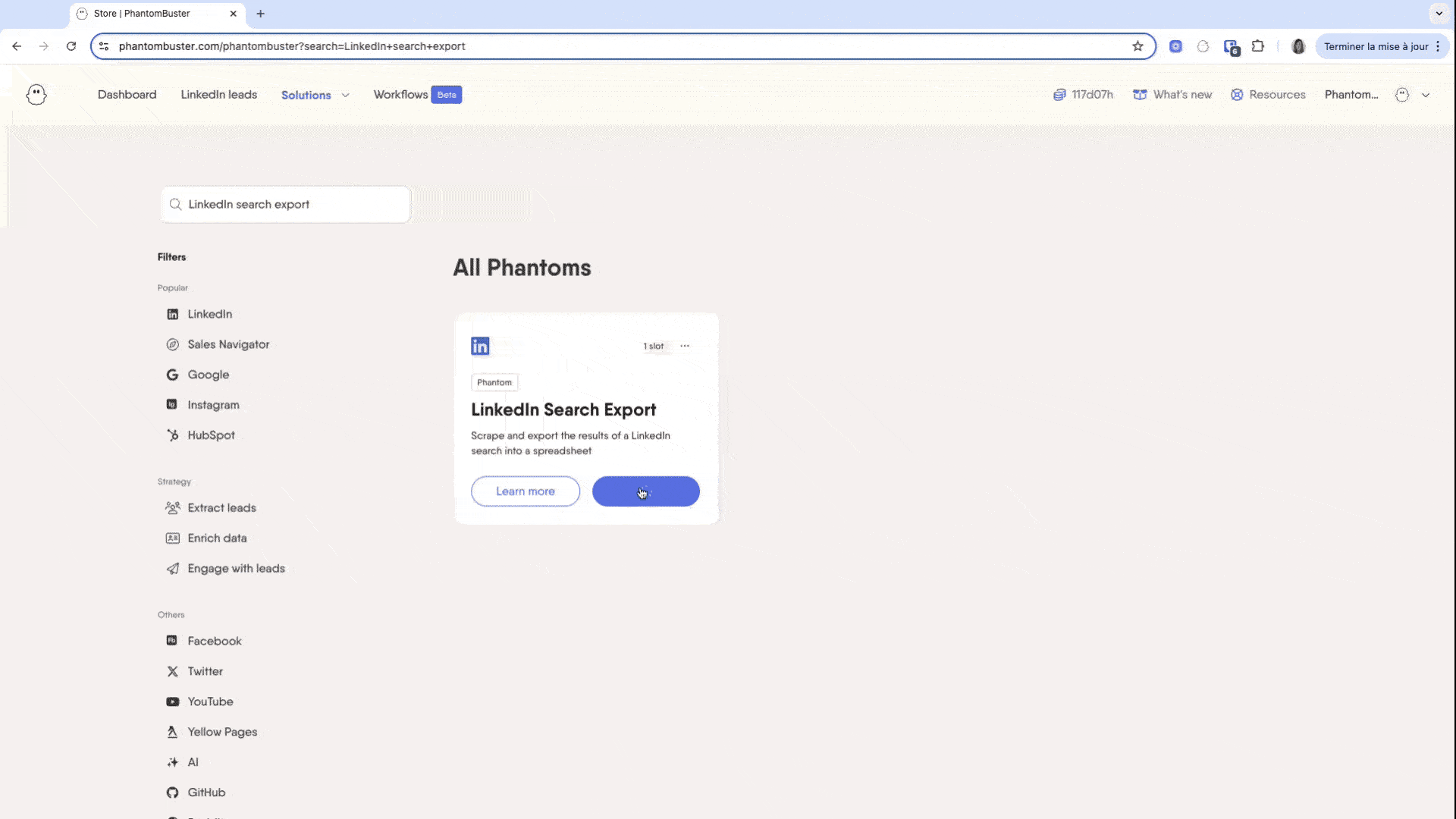Focus the LinkedIn search export search field
Viewport: 1456px width, 819px height.
(x=286, y=205)
